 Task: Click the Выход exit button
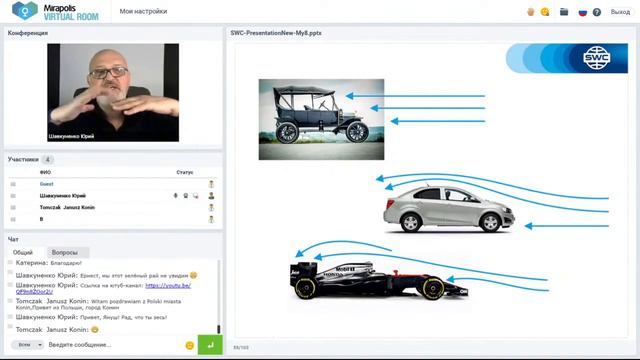pos(620,12)
